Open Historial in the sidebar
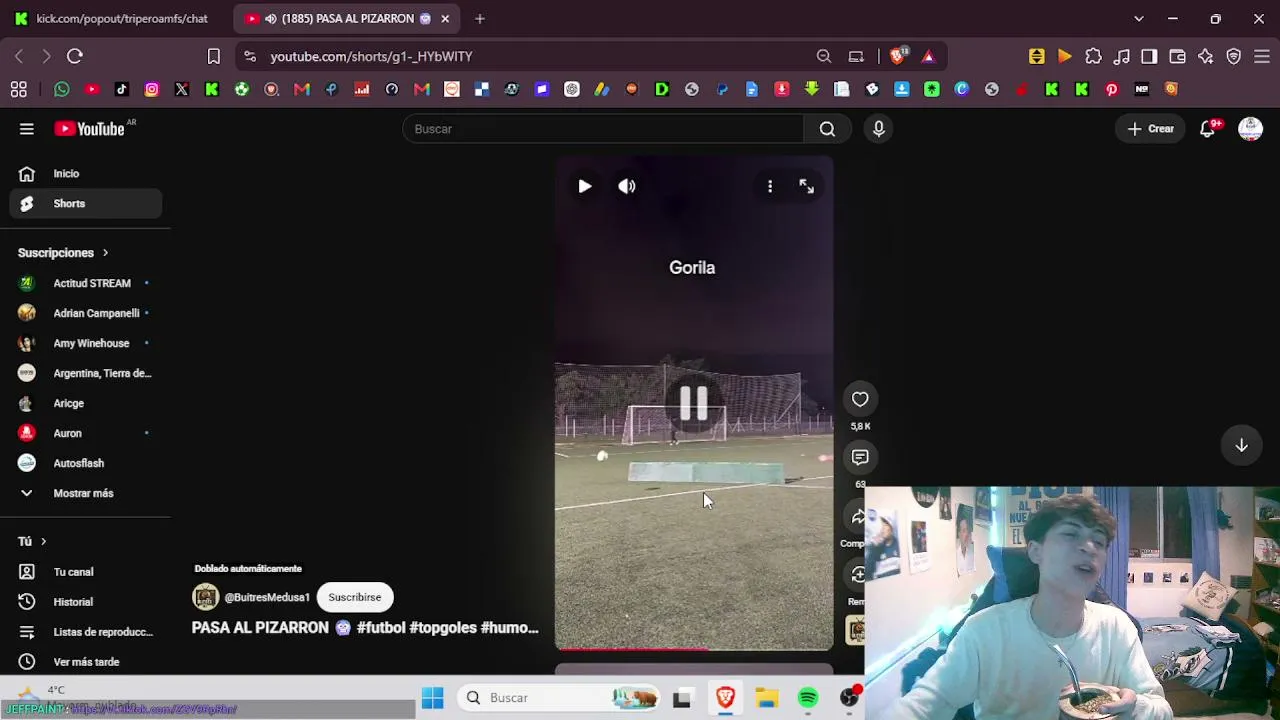Viewport: 1280px width, 720px height. coord(86,602)
